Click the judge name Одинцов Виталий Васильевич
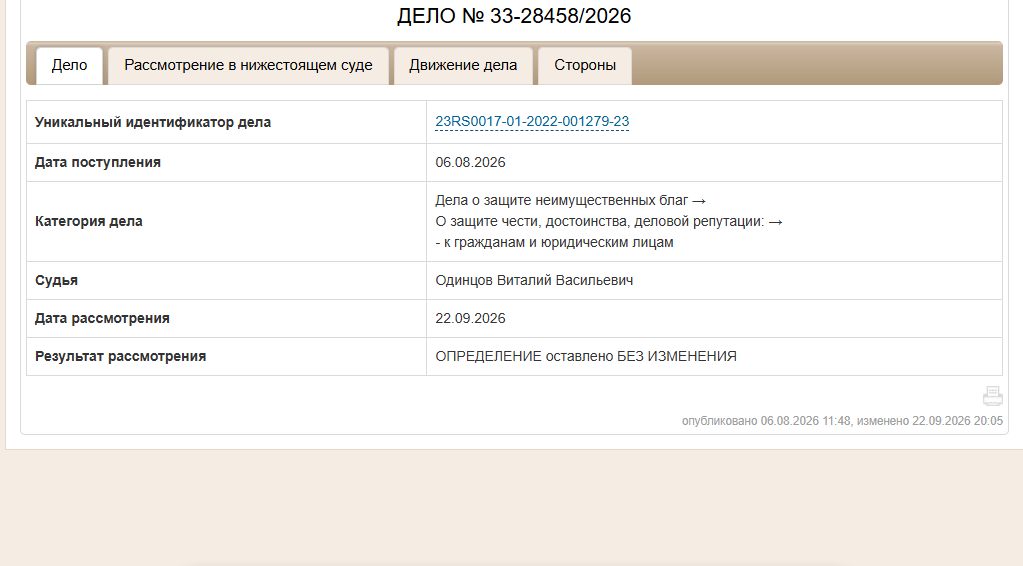The height and width of the screenshot is (566, 1023). click(534, 280)
